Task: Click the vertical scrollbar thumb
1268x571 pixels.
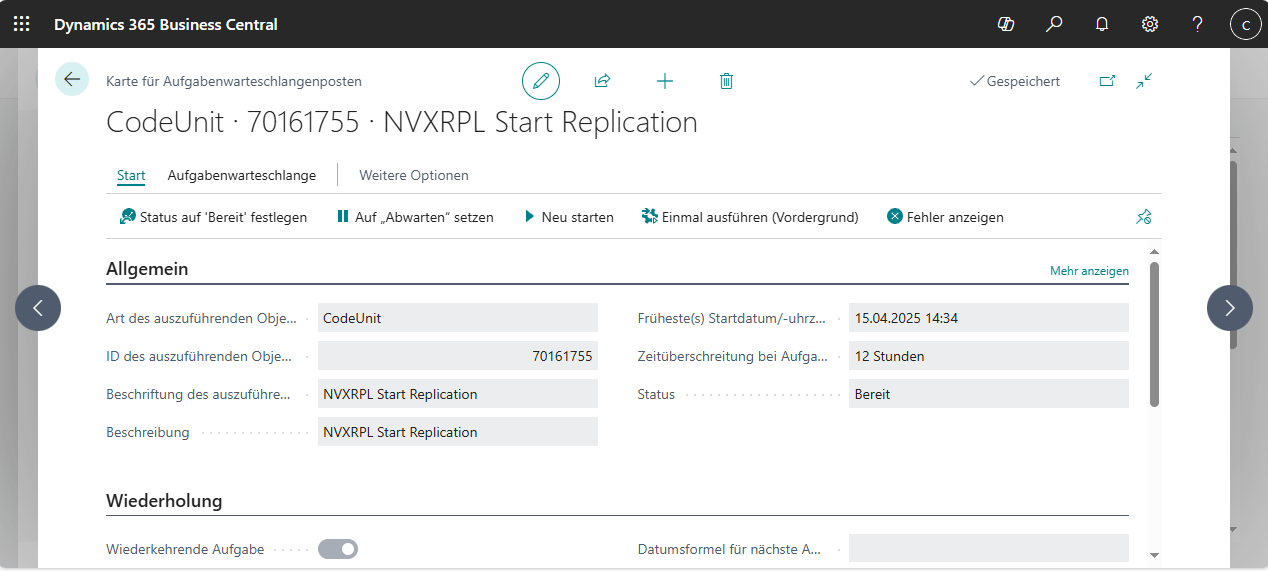Action: pyautogui.click(x=1154, y=334)
